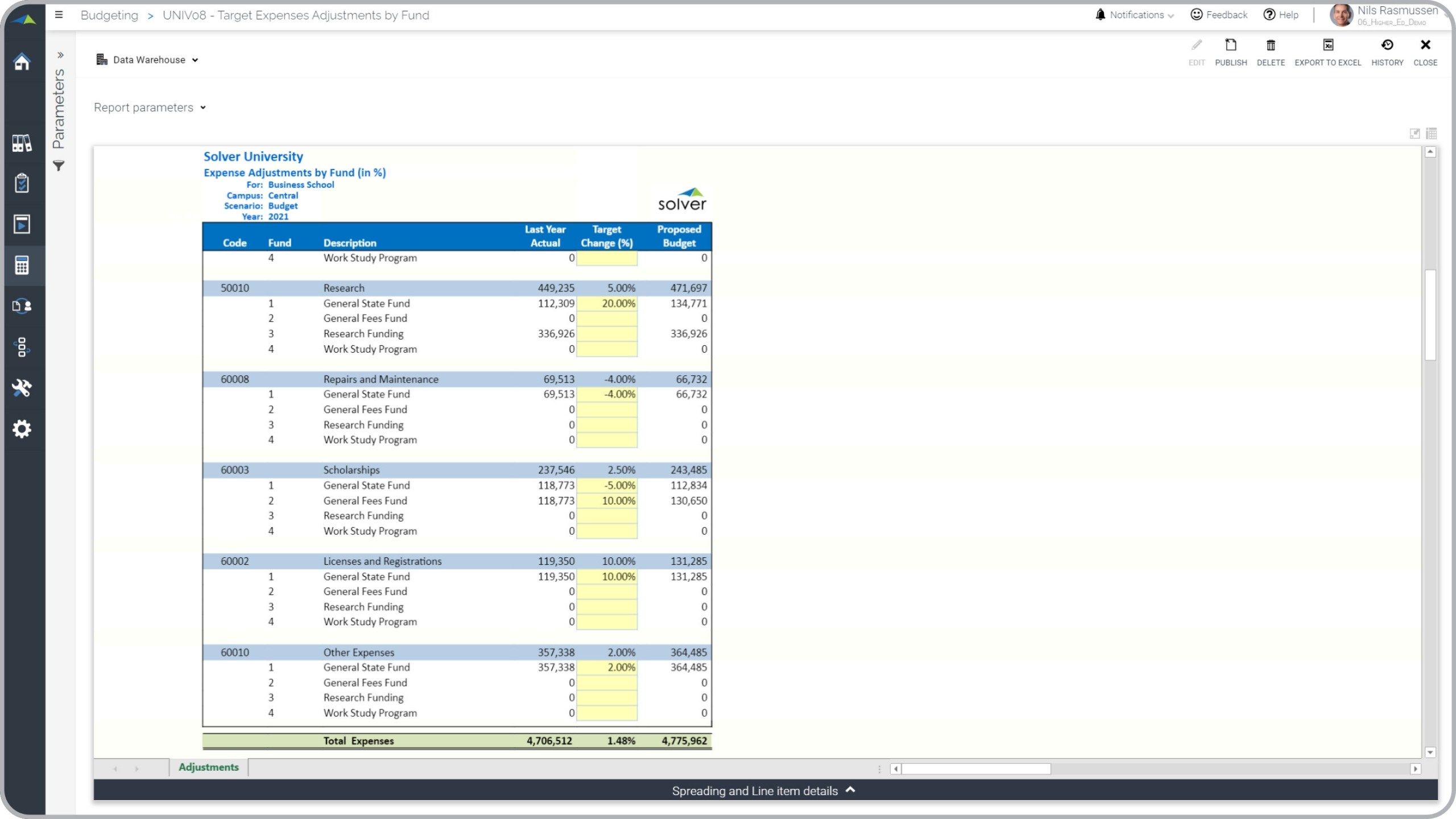1456x819 pixels.
Task: Click the filter funnel icon
Action: point(59,166)
